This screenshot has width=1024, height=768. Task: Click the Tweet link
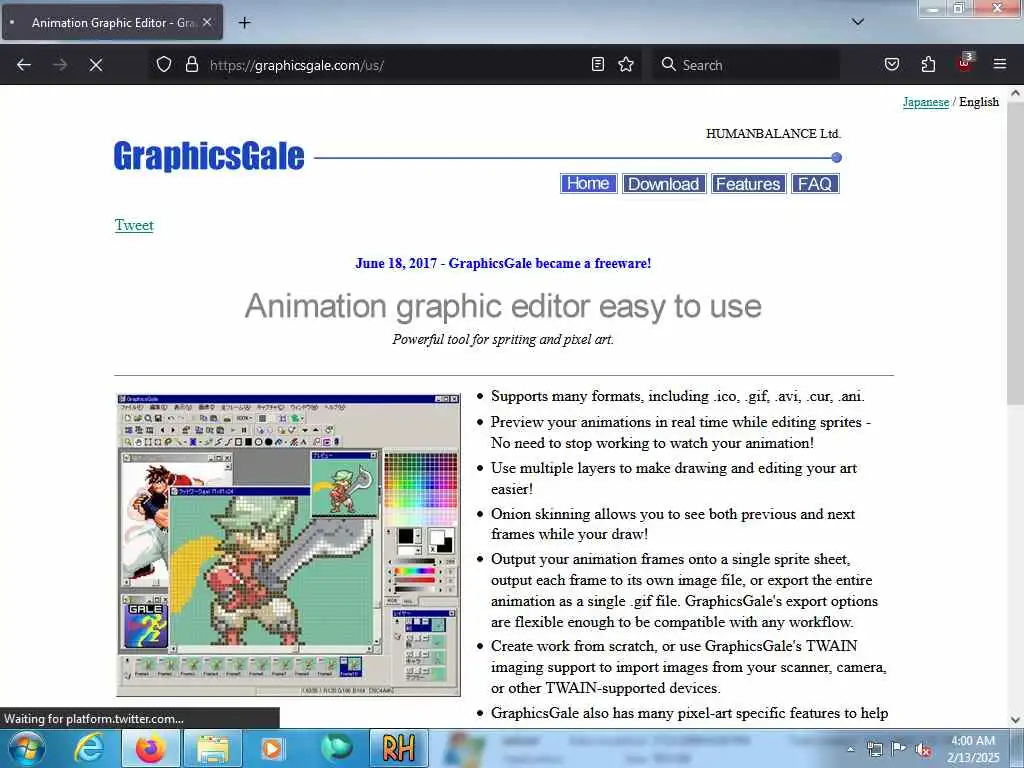[134, 225]
